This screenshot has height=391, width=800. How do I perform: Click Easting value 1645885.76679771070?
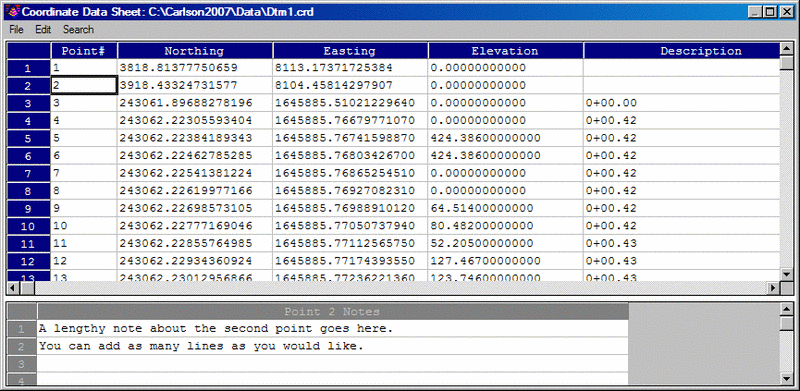click(350, 121)
